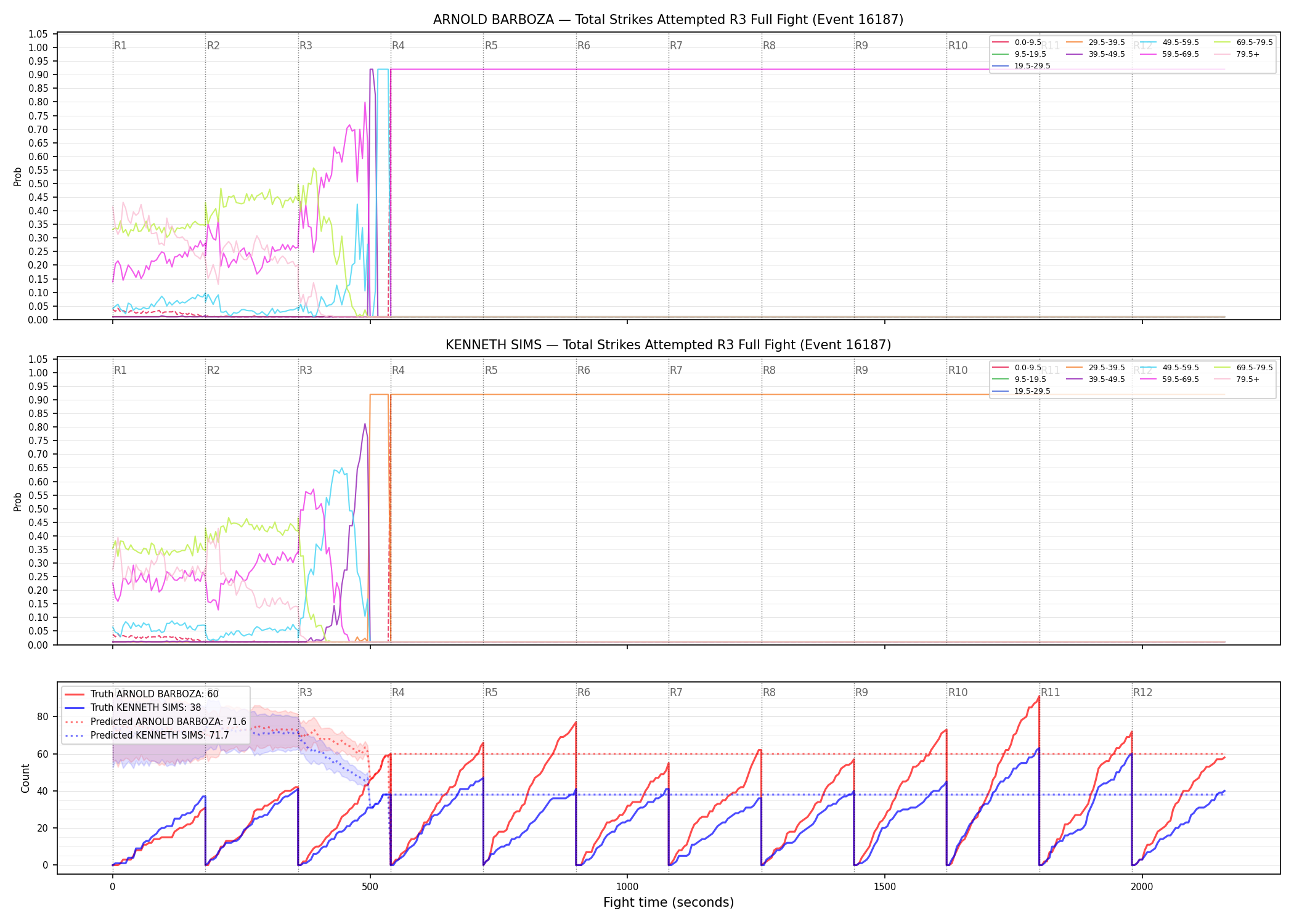
Task: Click the R2 round label in top chart
Action: [x=213, y=46]
